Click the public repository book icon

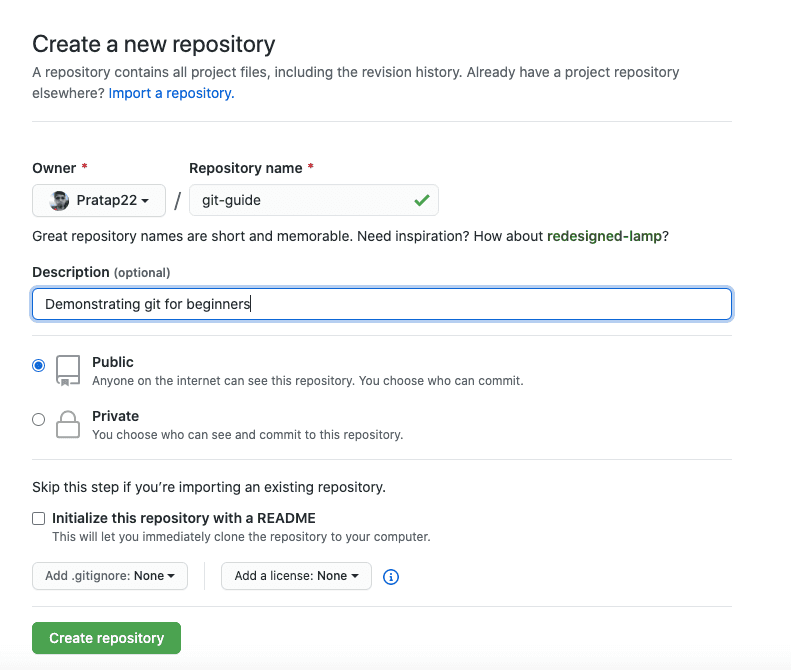coord(68,370)
